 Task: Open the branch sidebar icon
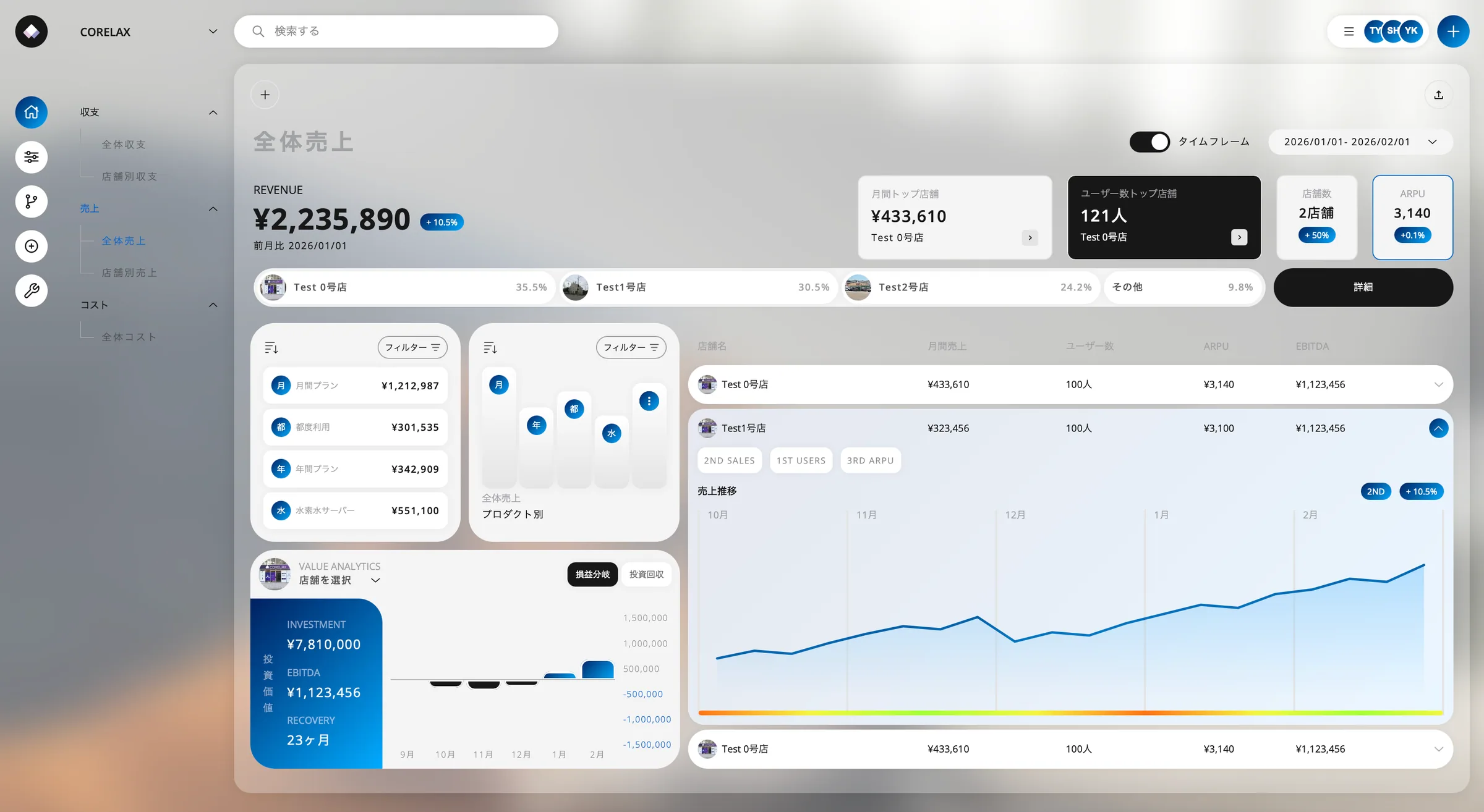(32, 201)
